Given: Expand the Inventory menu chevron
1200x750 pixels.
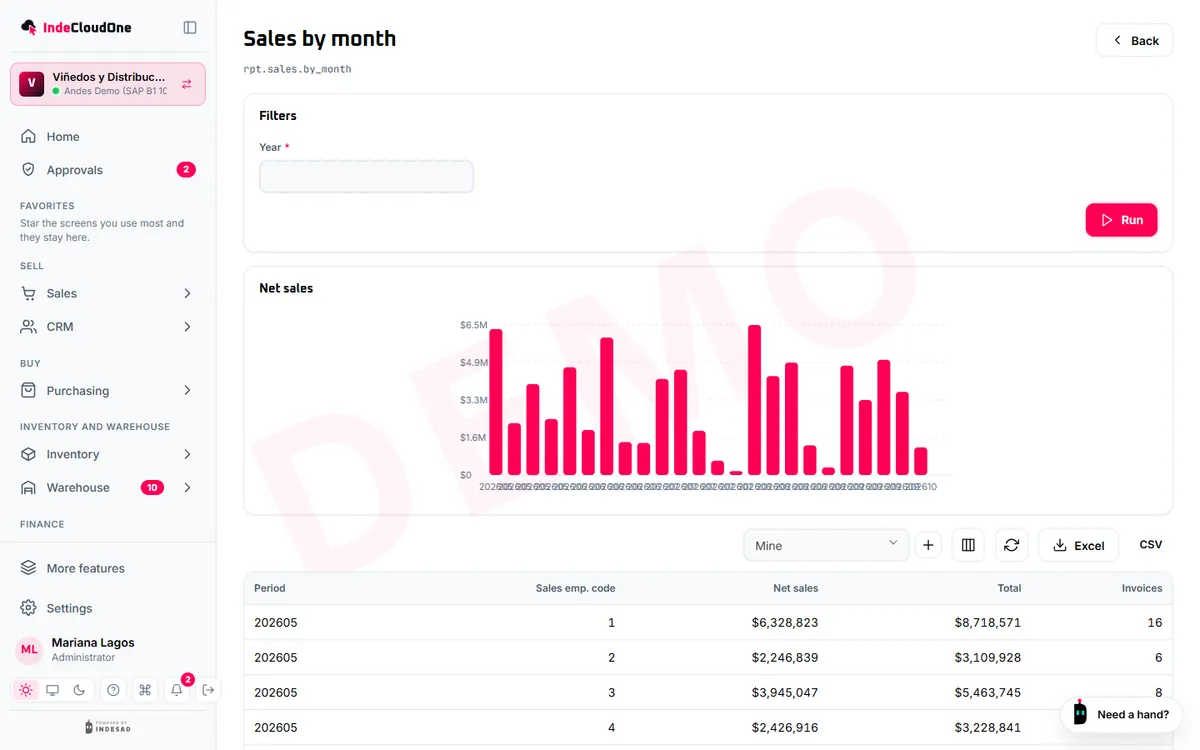Looking at the screenshot, I should (187, 454).
